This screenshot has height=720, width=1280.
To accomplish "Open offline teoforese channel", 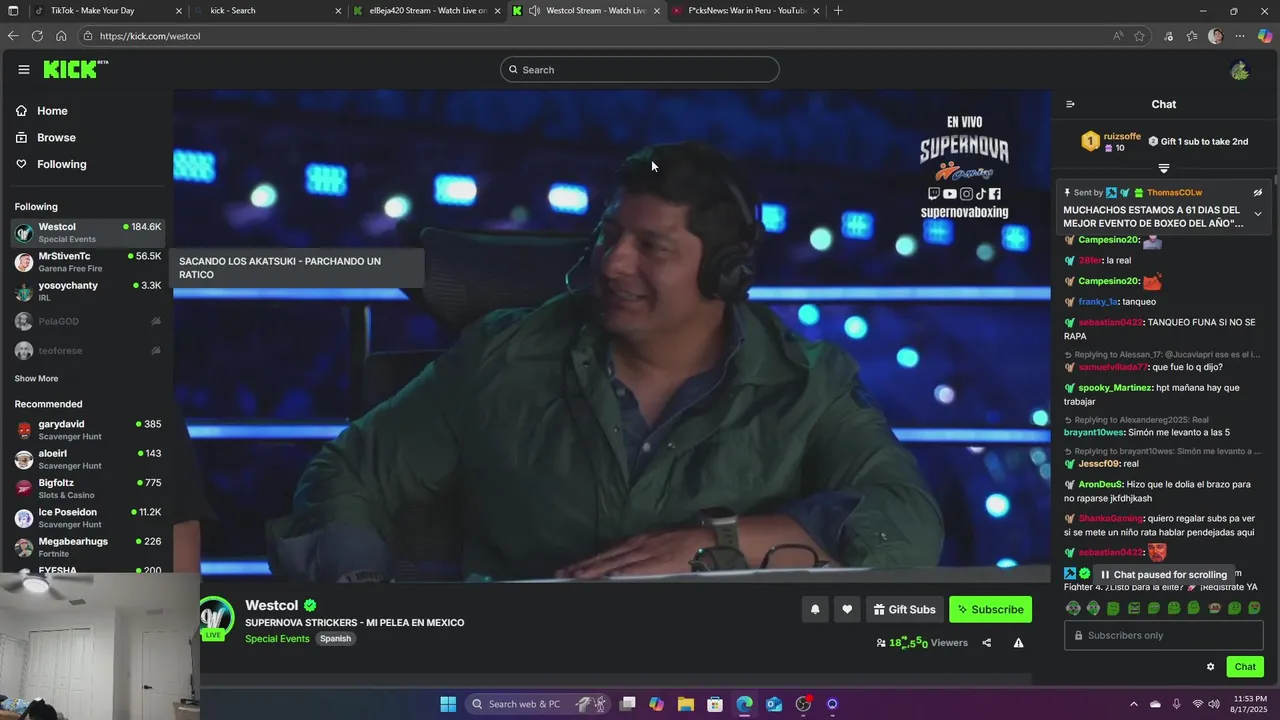I will [x=88, y=351].
